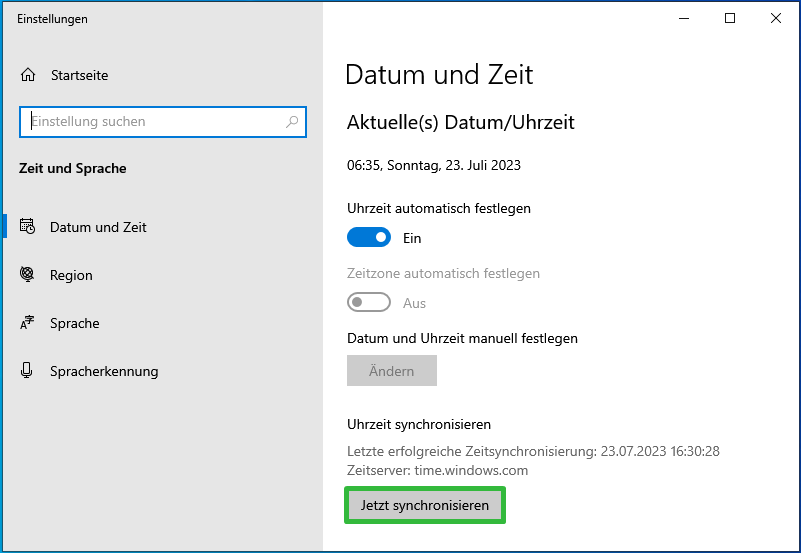Focus the Einstellung suchen search field
This screenshot has width=801, height=553.
tap(163, 122)
